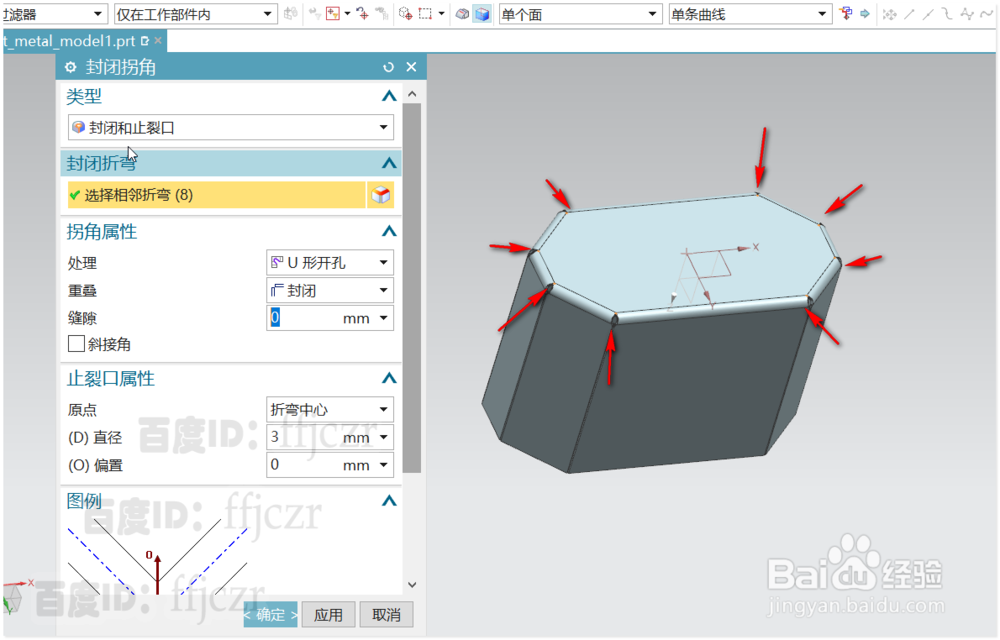Viewport: 1000px width, 640px height.
Task: Click the red-blue curve rule icon after 单条曲线
Action: [x=846, y=13]
